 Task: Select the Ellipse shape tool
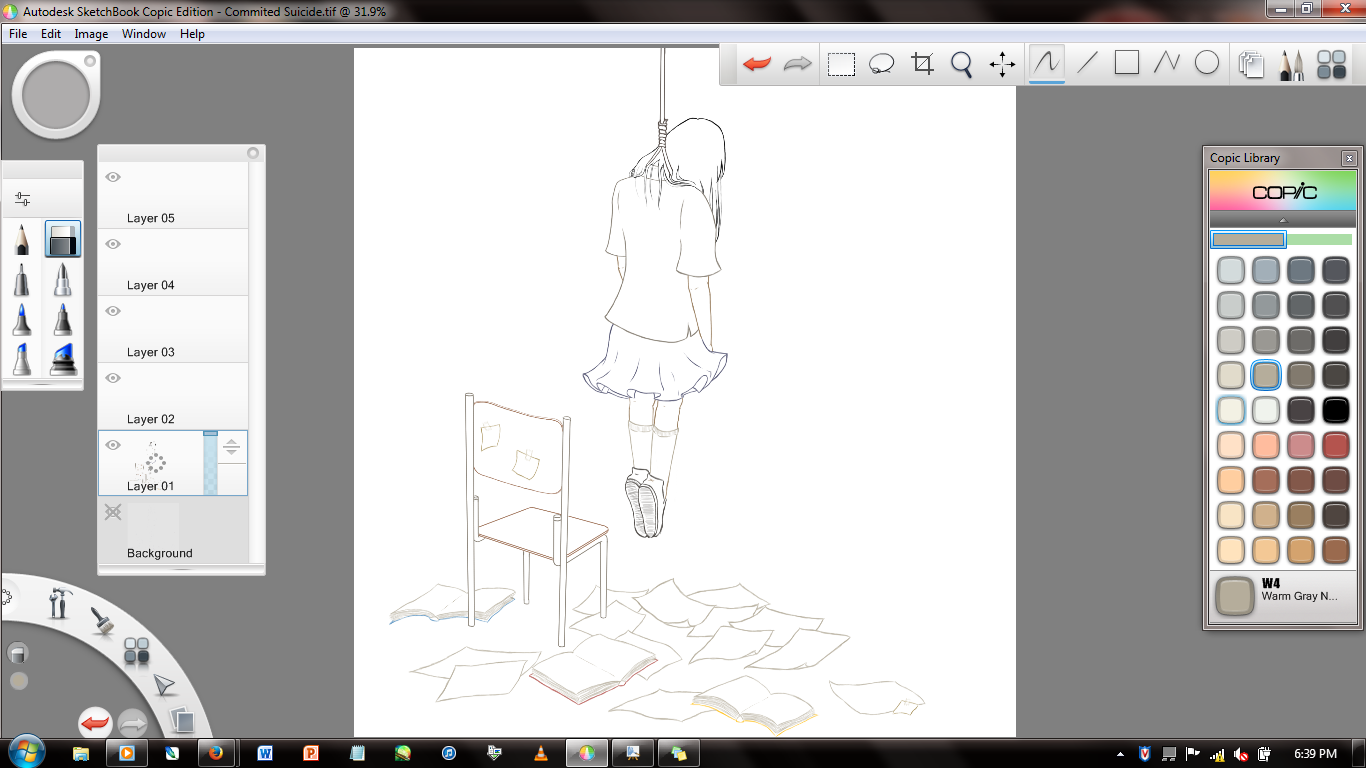(1207, 63)
